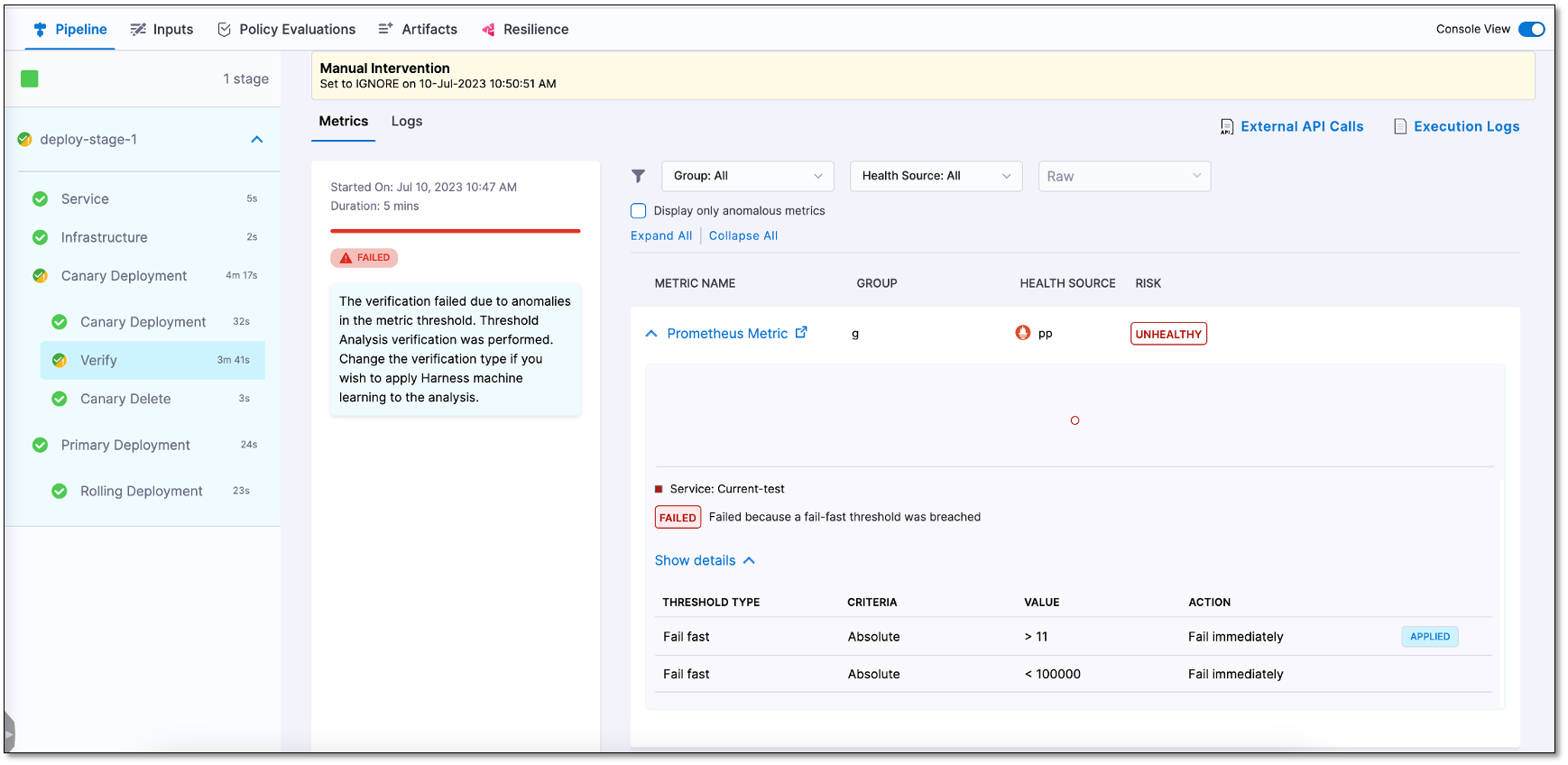The image size is (1568, 765).
Task: Collapse the Prometheus Metric row chevron
Action: 651,334
